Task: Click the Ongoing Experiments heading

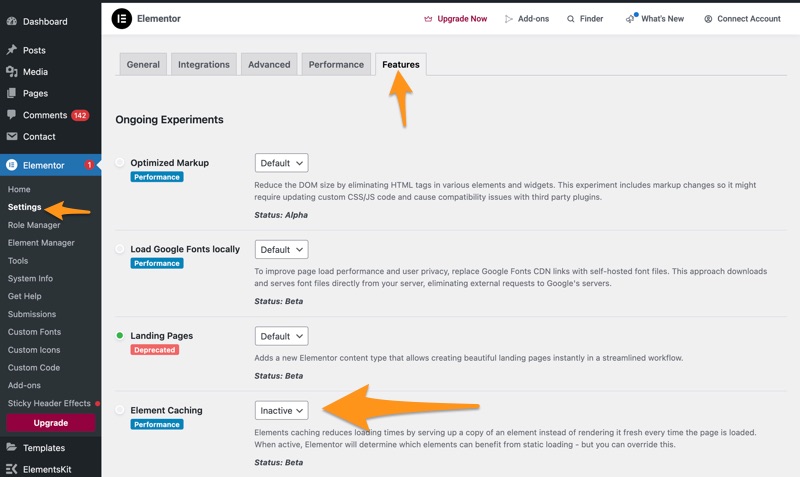Action: (169, 119)
